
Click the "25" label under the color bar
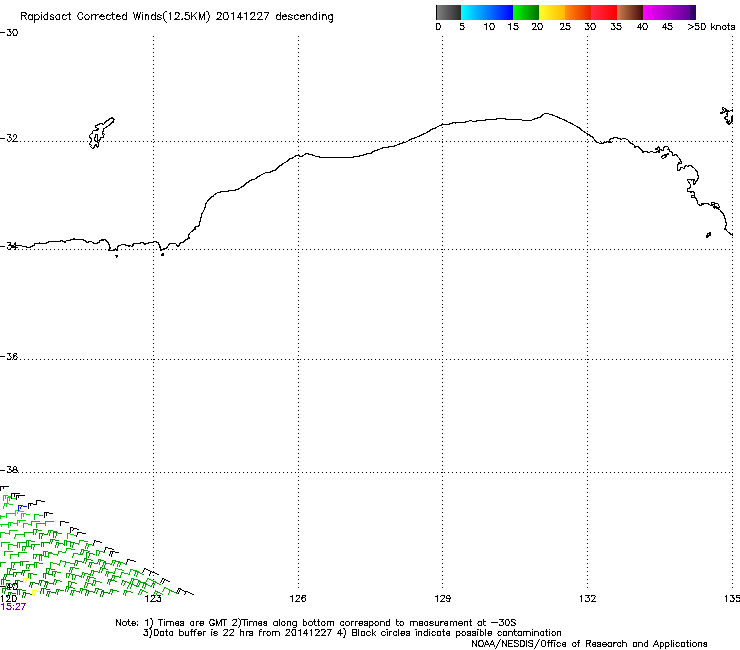(x=565, y=27)
